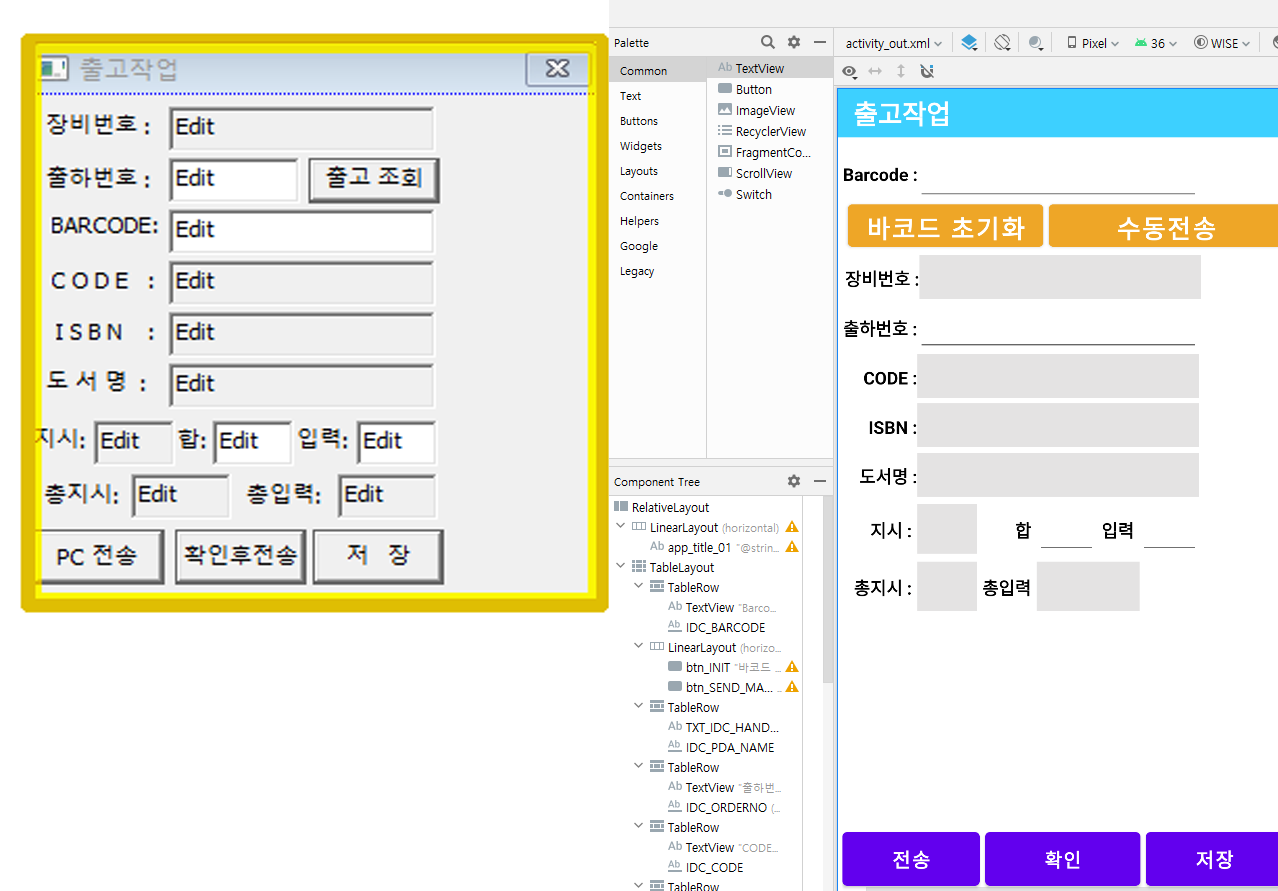Viewport: 1278px width, 891px height.
Task: Click the 바코드 초기화 button in preview
Action: [945, 226]
